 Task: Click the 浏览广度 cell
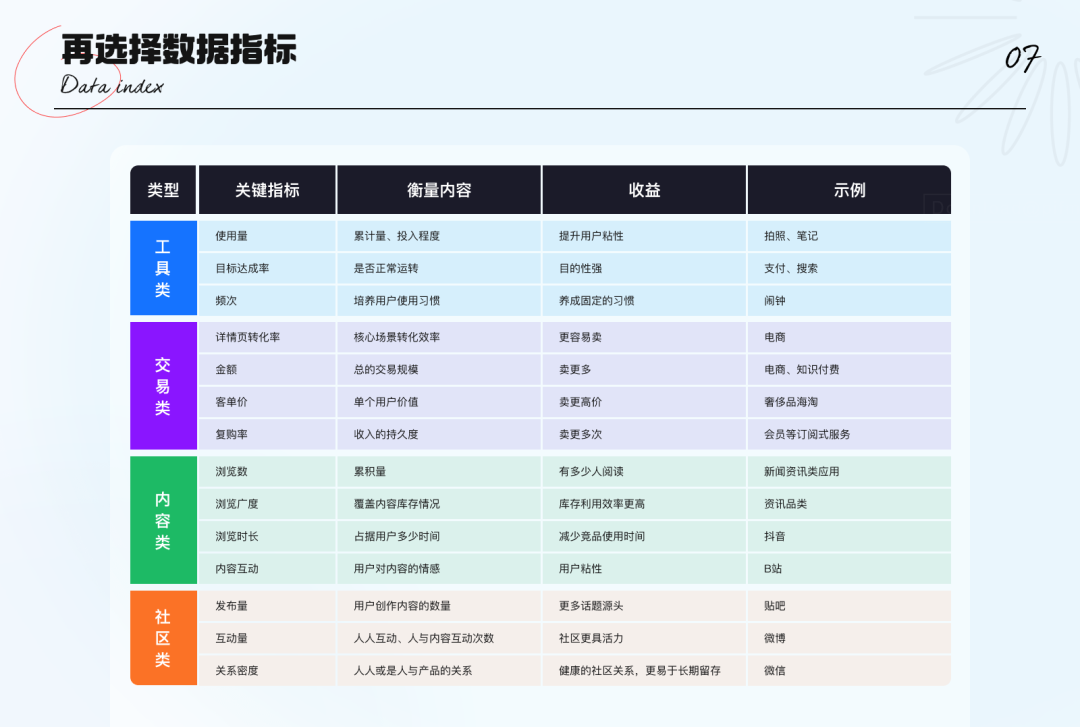click(267, 504)
